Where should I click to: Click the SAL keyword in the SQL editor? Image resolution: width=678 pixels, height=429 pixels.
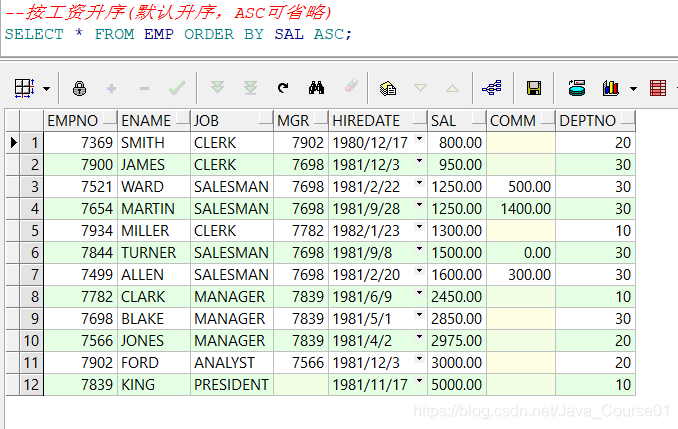[x=289, y=34]
